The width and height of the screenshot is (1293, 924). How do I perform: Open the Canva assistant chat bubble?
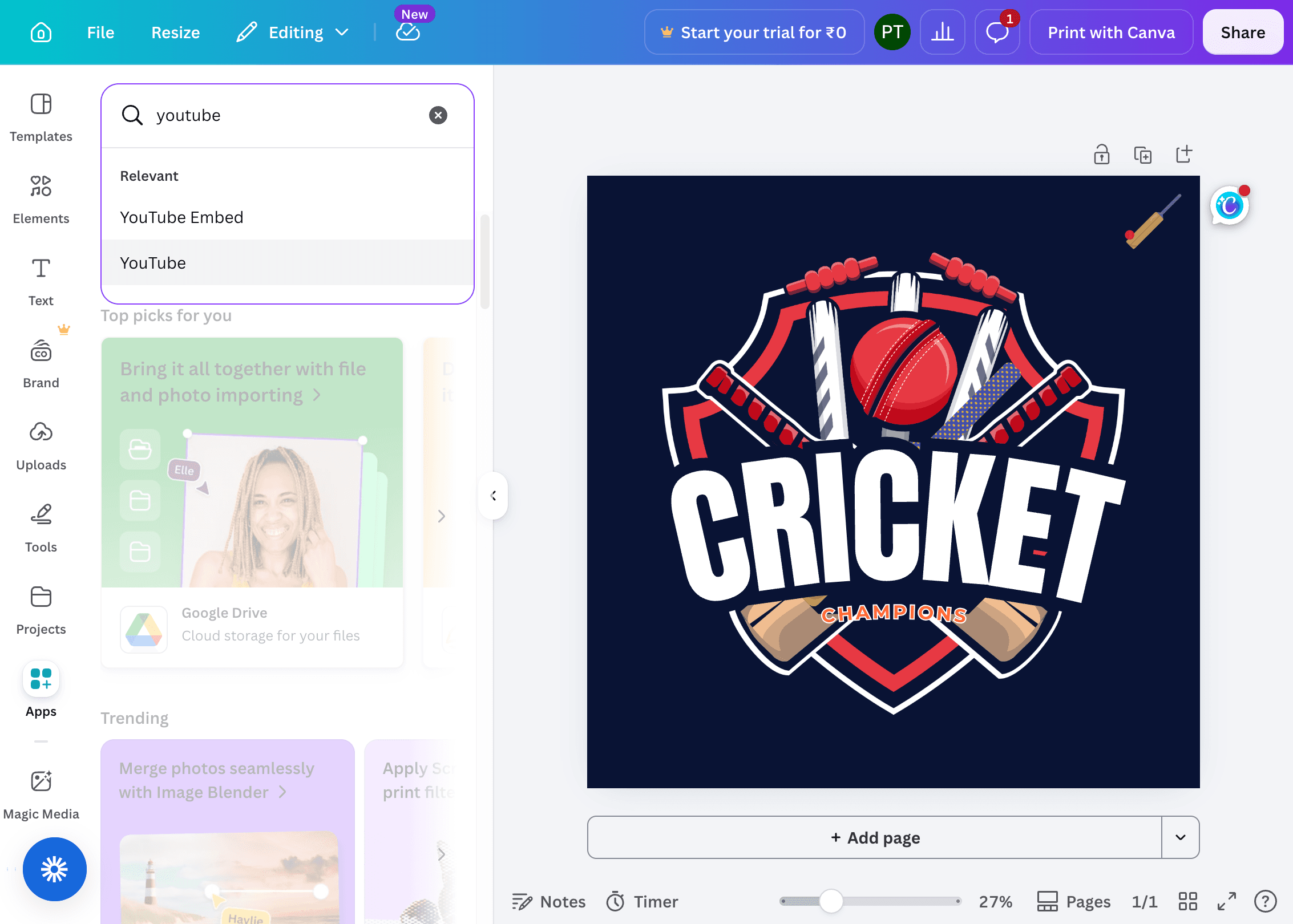click(1230, 205)
